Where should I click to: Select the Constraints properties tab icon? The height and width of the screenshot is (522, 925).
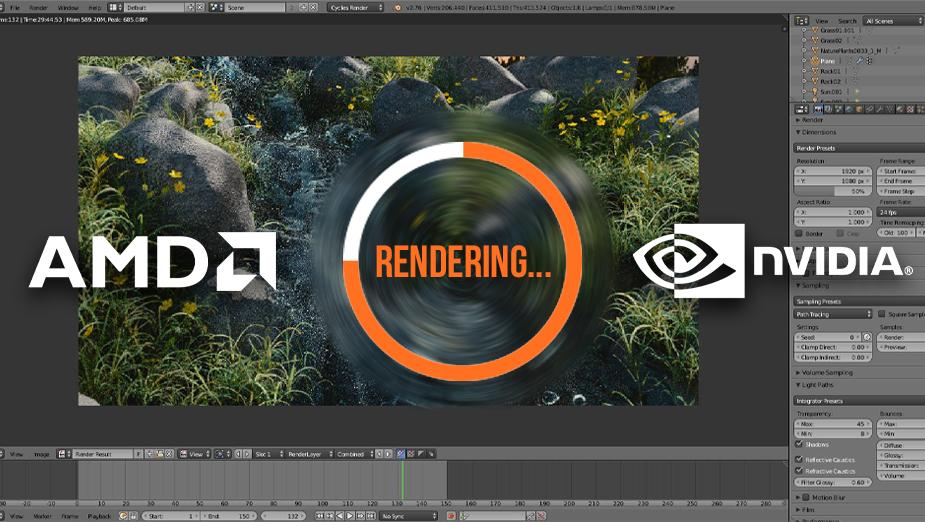coord(869,109)
